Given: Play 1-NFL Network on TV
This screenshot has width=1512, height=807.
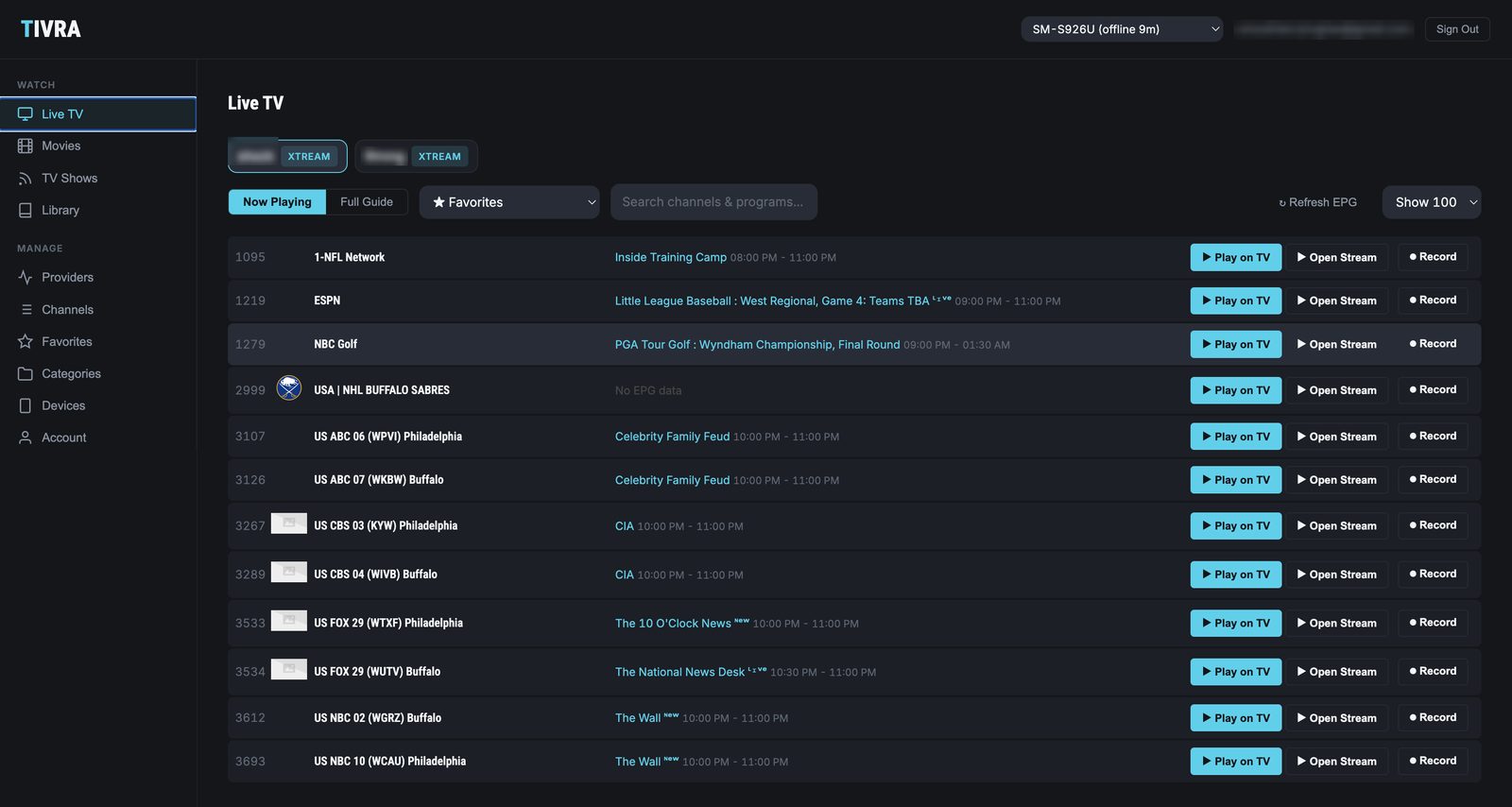Looking at the screenshot, I should pos(1236,257).
